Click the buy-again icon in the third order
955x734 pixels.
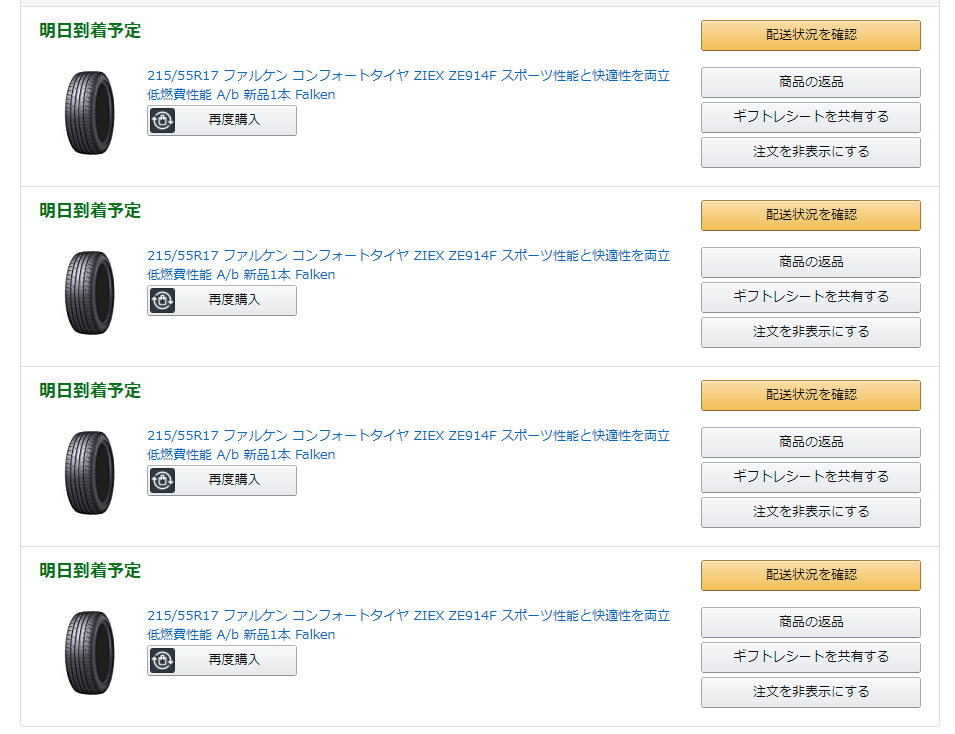162,480
